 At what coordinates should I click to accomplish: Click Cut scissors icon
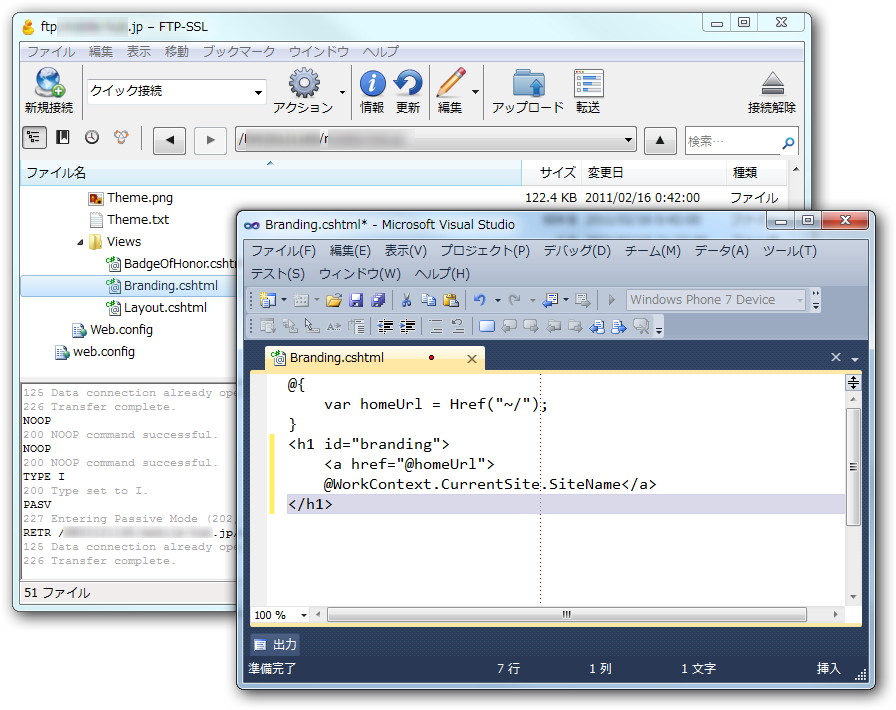(x=406, y=300)
